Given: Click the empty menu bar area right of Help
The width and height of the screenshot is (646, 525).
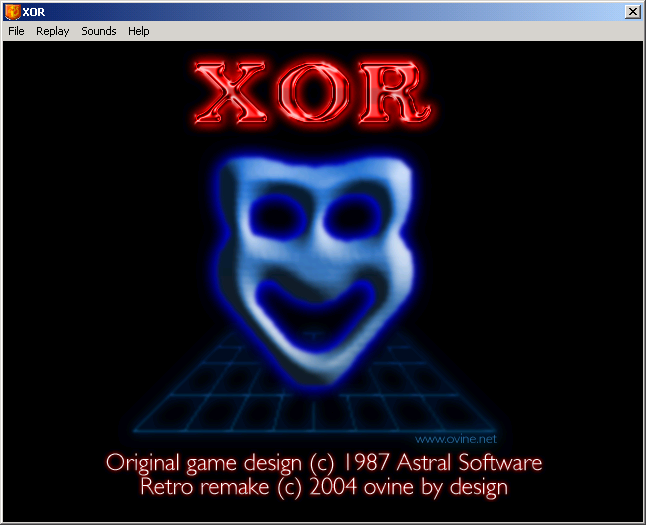Looking at the screenshot, I should pyautogui.click(x=400, y=31).
